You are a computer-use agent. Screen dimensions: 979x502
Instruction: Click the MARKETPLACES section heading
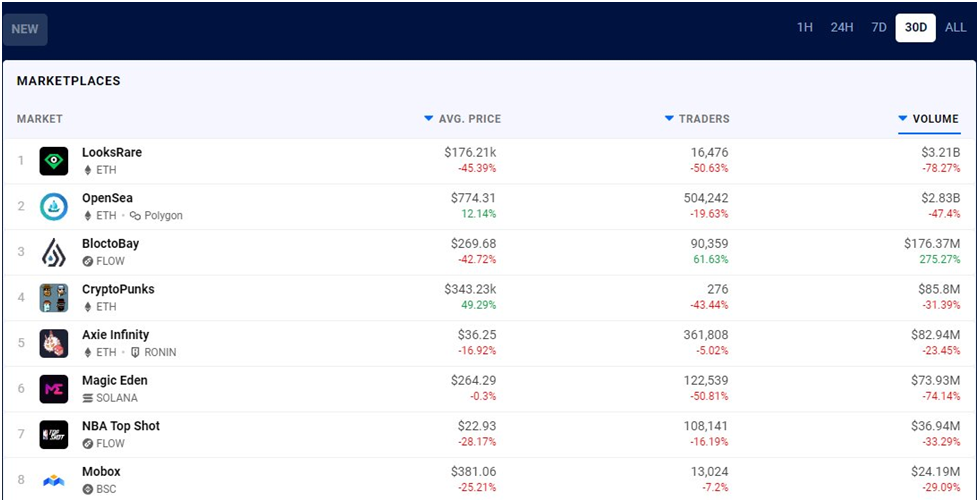pyautogui.click(x=69, y=81)
